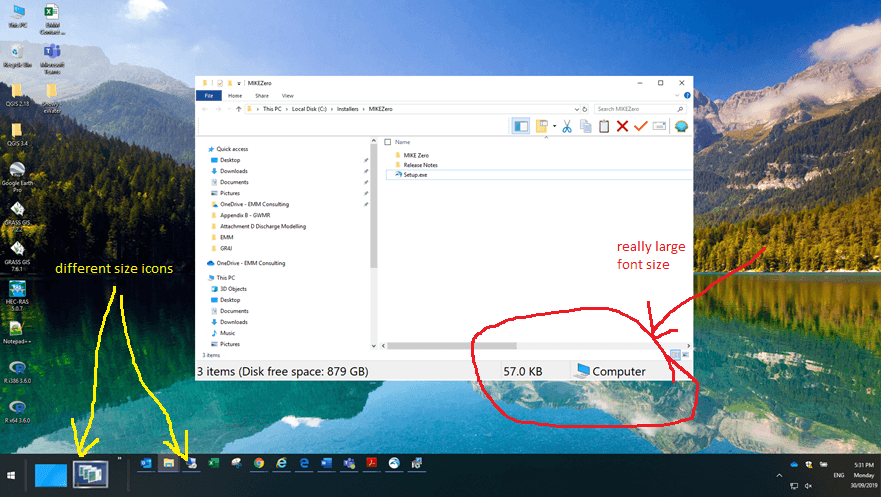The height and width of the screenshot is (498, 882).
Task: Click Local Disk (C:) in the address breadcrumb
Action: pyautogui.click(x=310, y=108)
